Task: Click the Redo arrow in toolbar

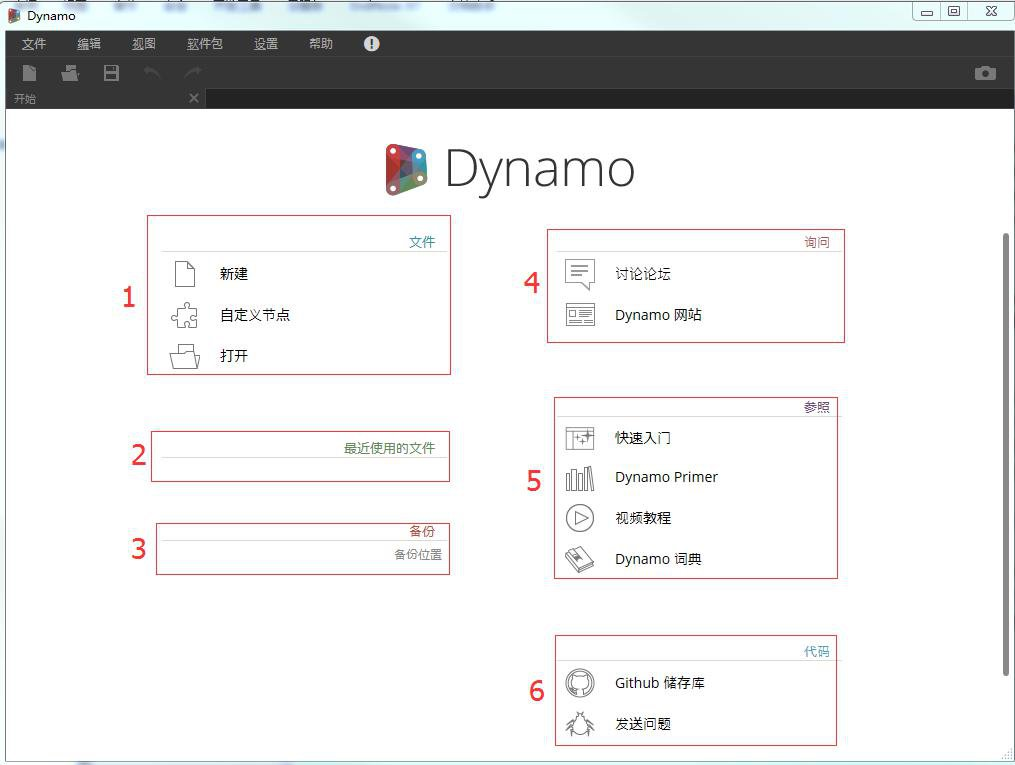Action: 192,72
